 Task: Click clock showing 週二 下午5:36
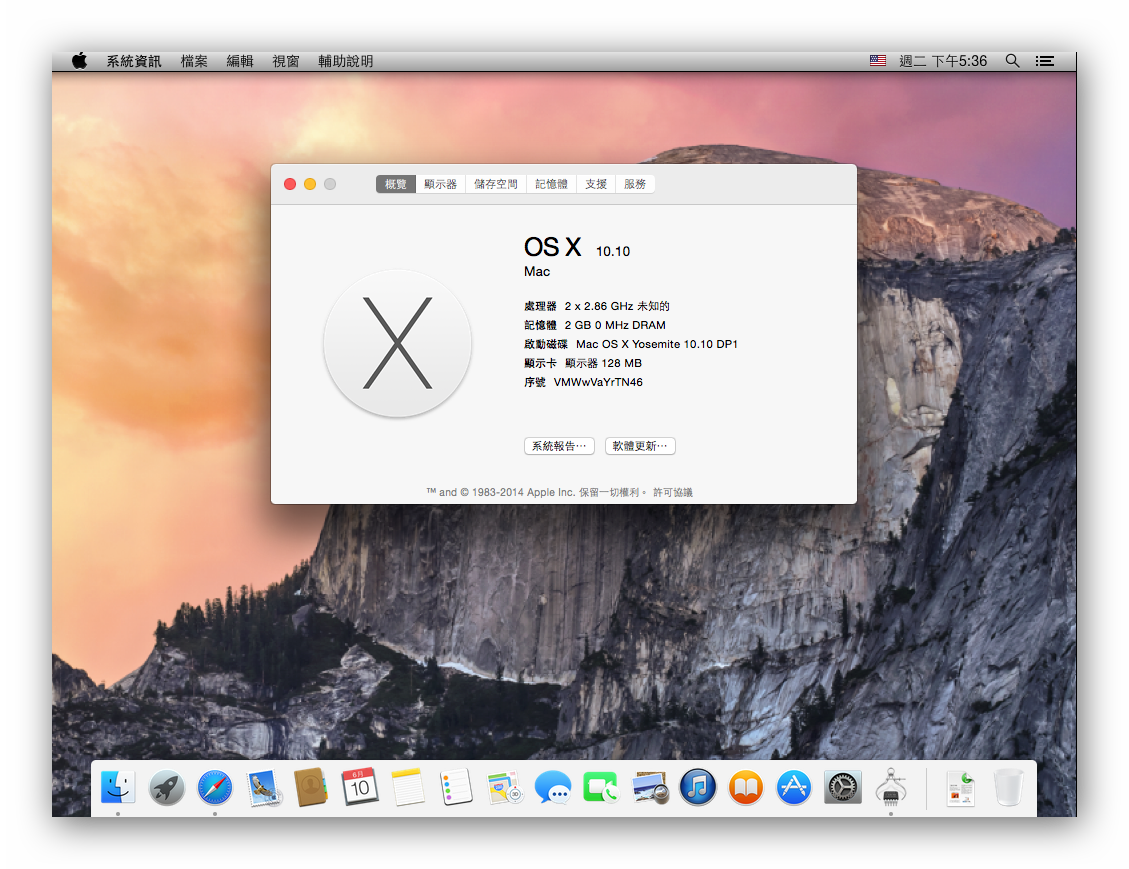[943, 61]
